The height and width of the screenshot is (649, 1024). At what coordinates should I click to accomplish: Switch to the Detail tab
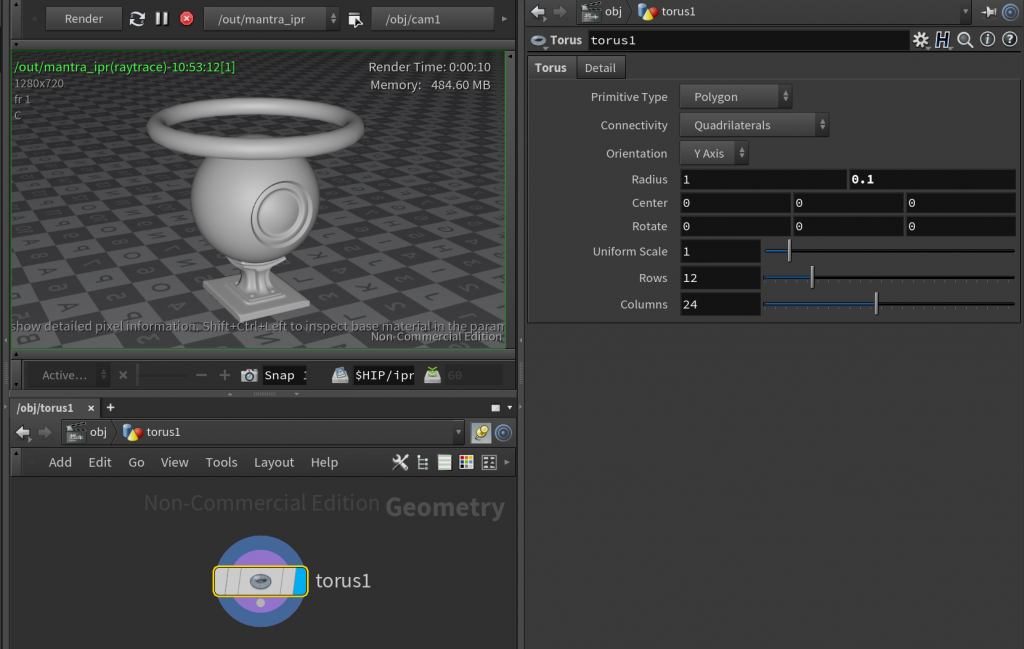[600, 67]
